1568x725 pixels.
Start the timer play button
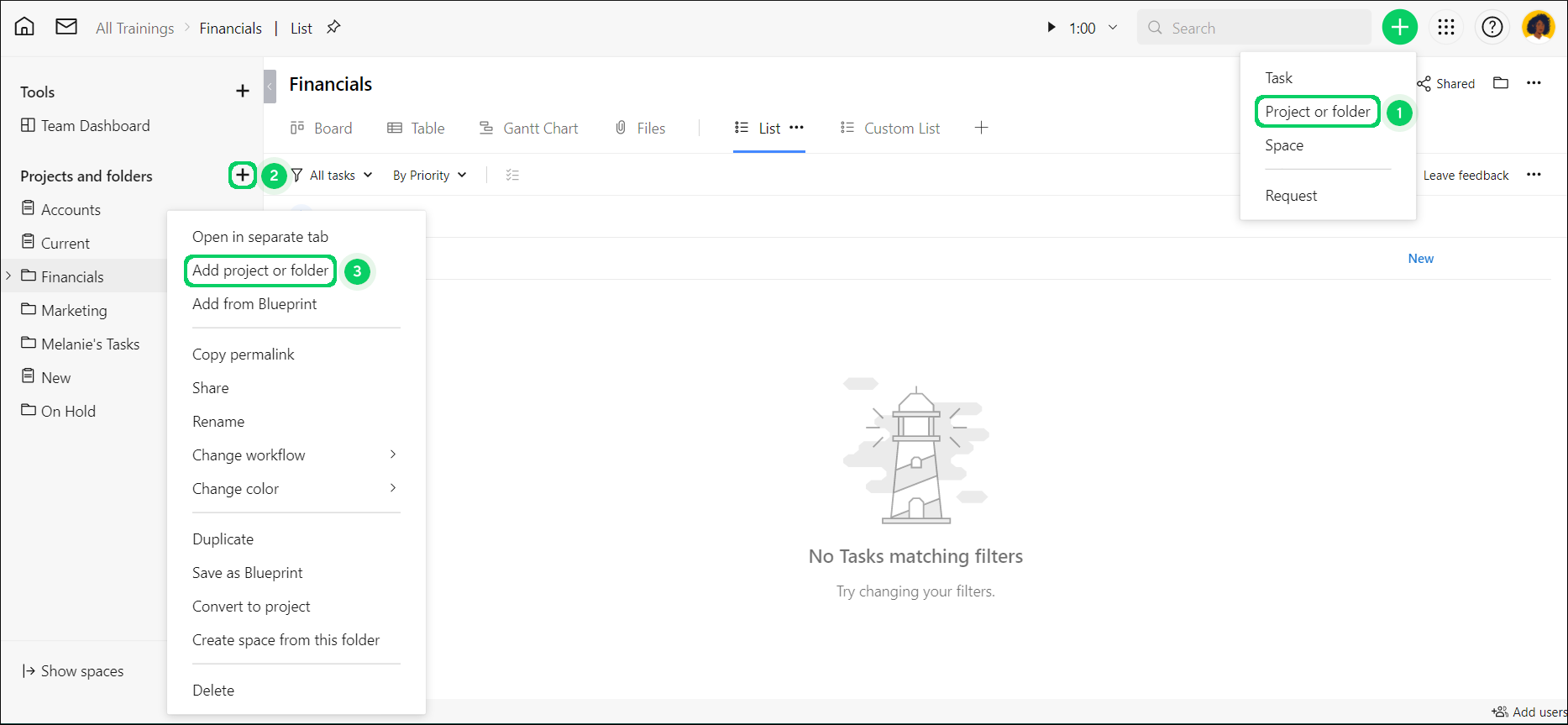(1051, 28)
